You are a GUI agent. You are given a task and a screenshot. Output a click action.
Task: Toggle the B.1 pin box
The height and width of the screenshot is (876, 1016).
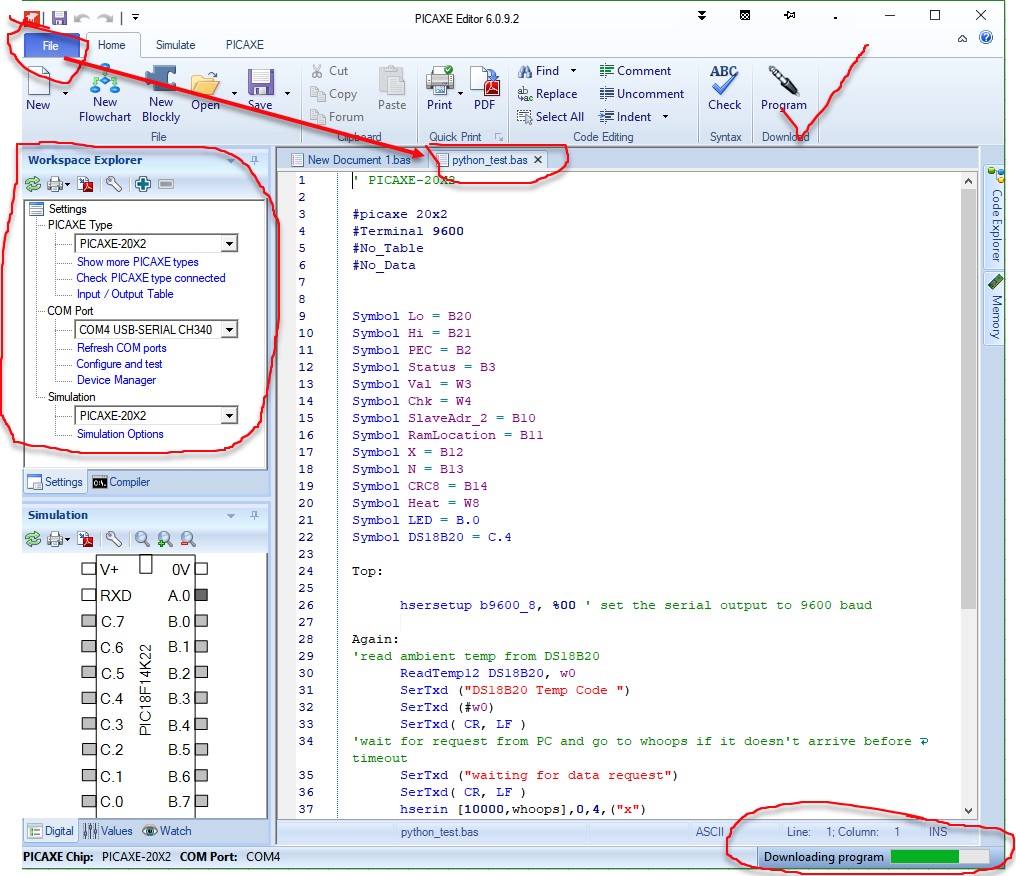(x=202, y=646)
